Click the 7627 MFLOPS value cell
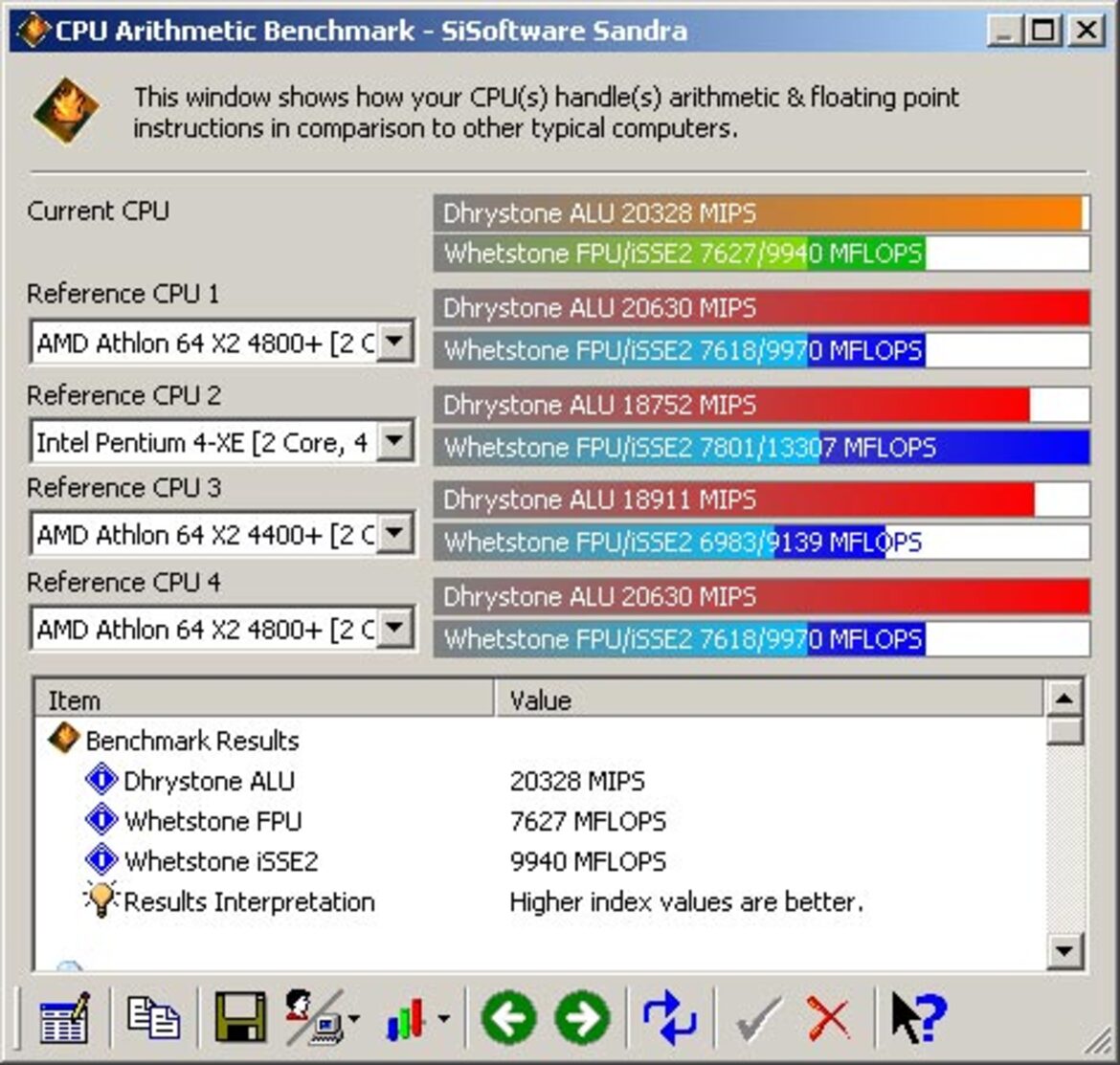 588,821
